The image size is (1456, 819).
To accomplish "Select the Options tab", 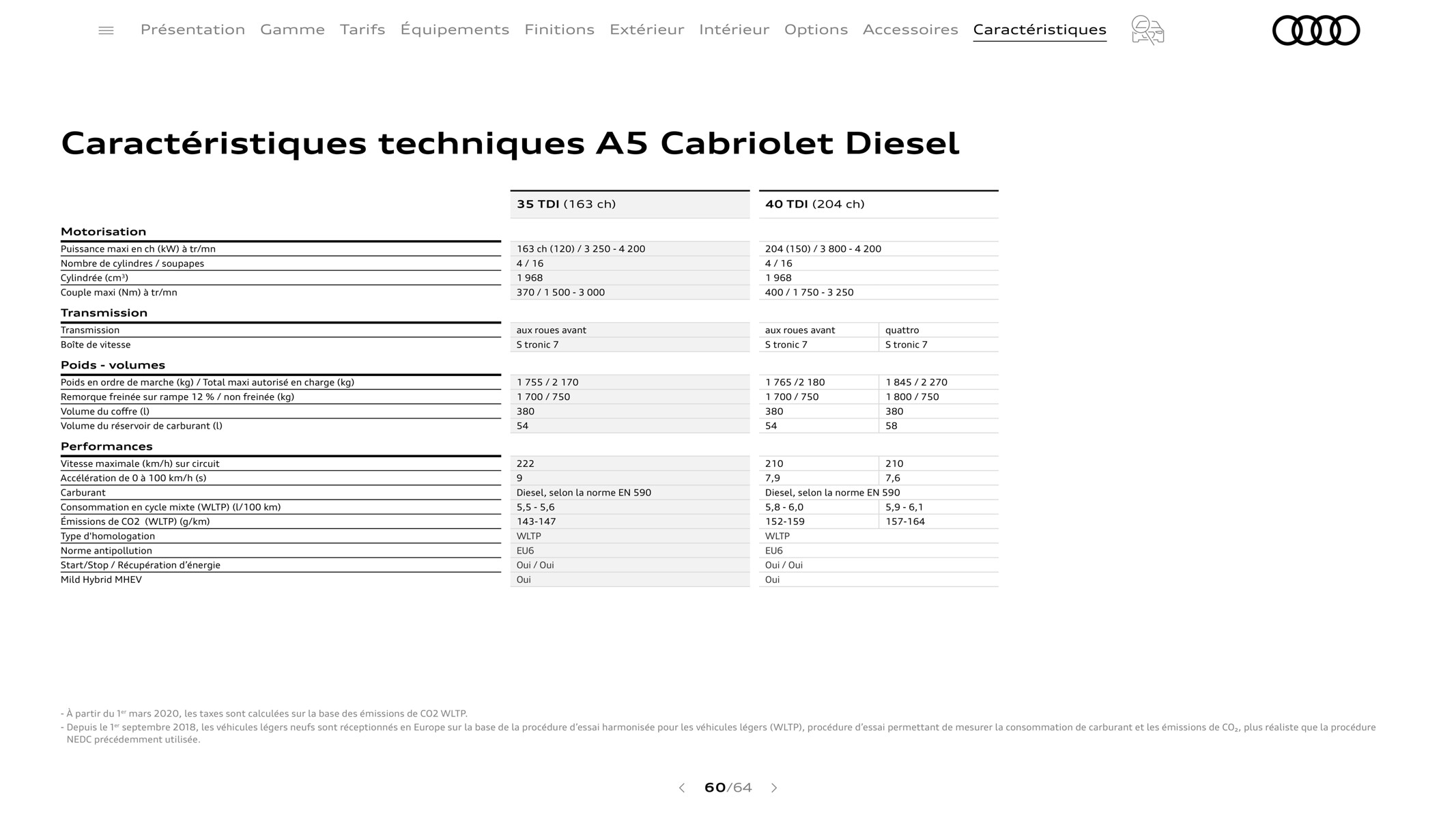I will (816, 29).
